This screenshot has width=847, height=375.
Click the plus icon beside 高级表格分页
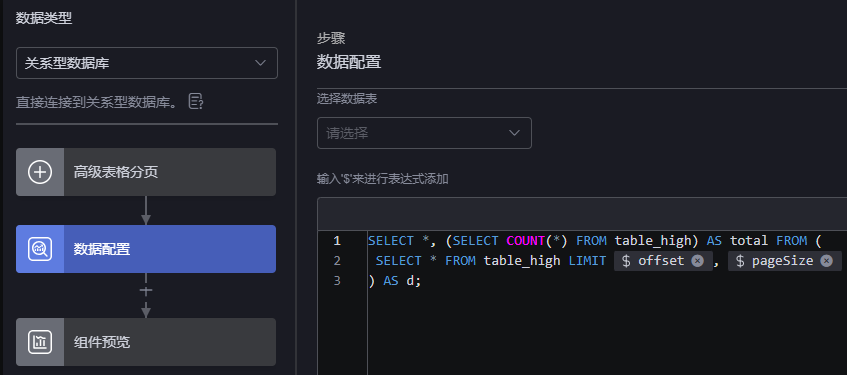[40, 172]
